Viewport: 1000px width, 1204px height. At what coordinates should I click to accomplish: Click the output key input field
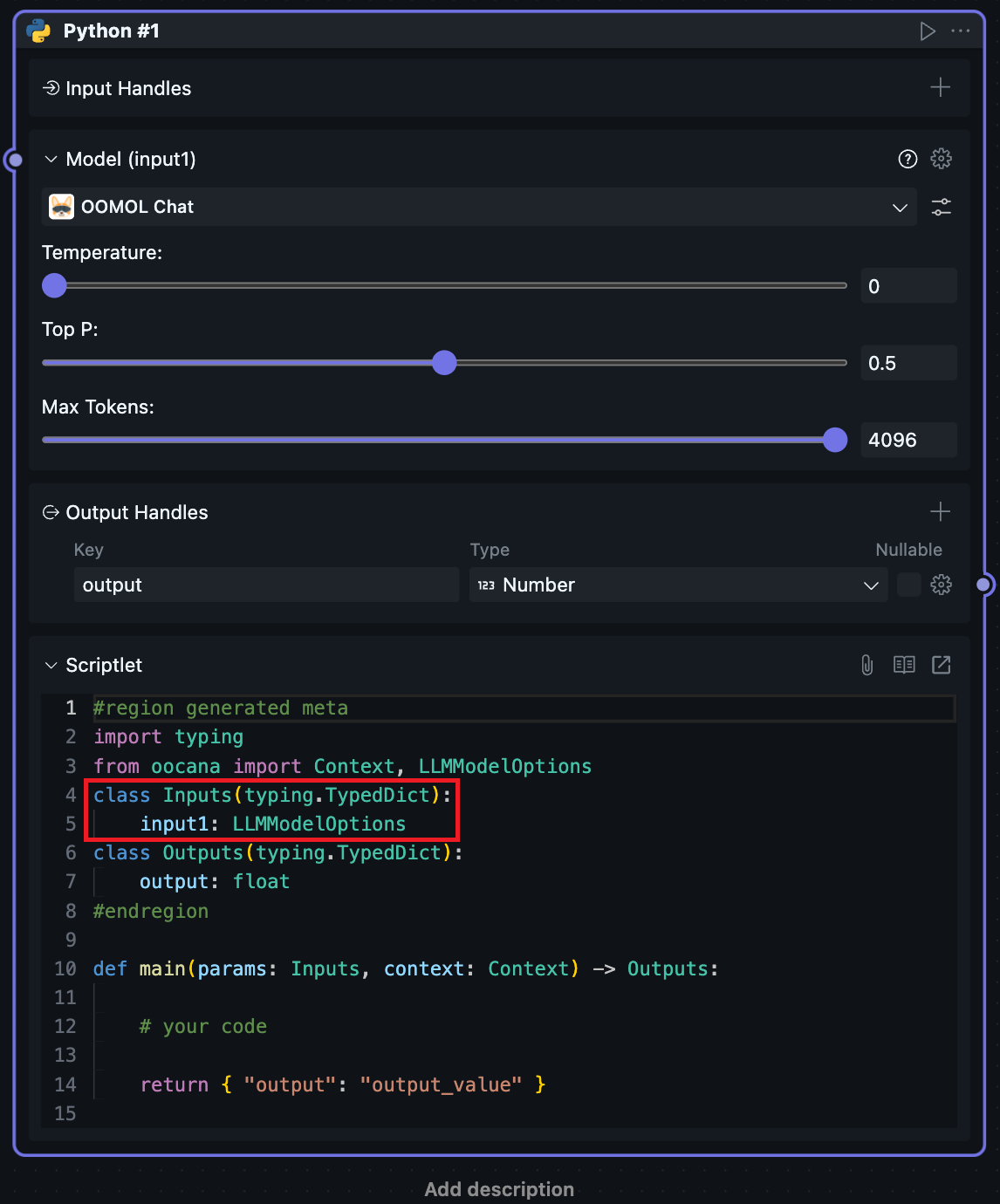[x=266, y=585]
